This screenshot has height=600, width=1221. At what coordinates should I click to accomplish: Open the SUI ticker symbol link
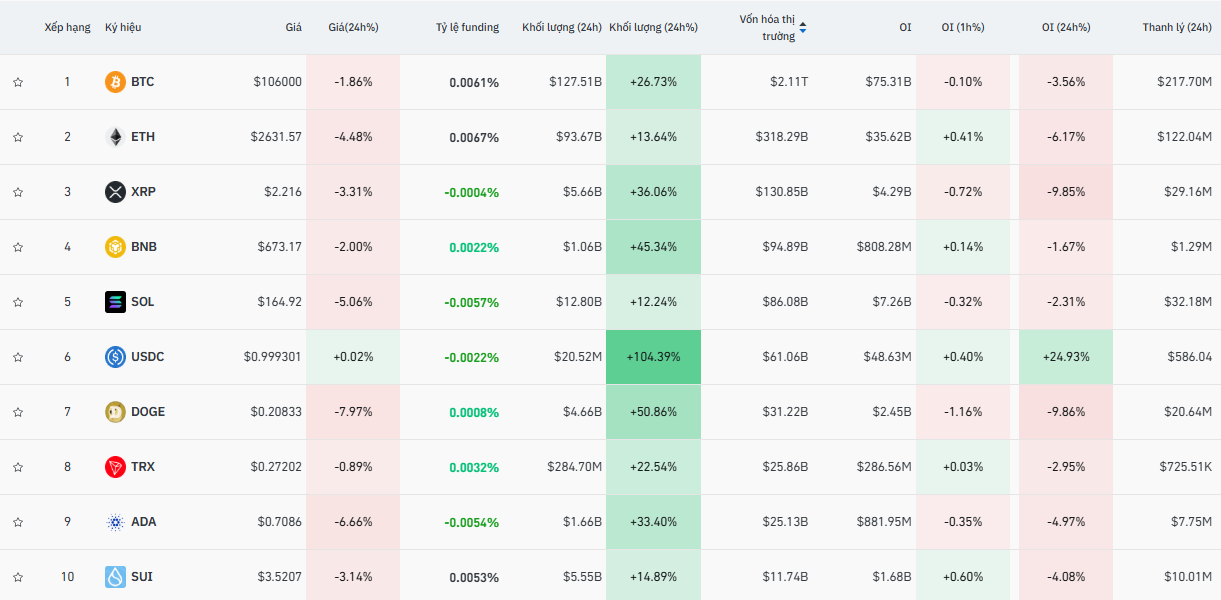pyautogui.click(x=142, y=577)
